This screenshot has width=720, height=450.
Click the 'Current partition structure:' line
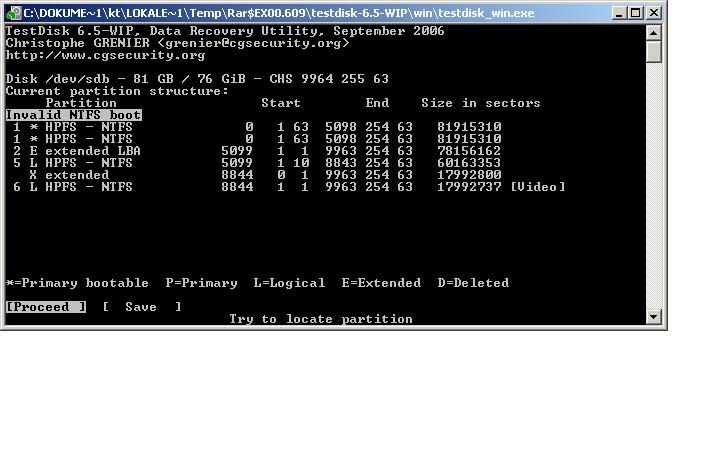tap(117, 91)
